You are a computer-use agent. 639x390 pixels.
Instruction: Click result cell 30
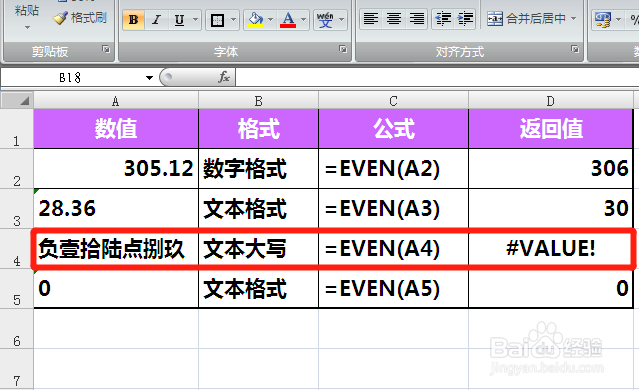pos(551,208)
